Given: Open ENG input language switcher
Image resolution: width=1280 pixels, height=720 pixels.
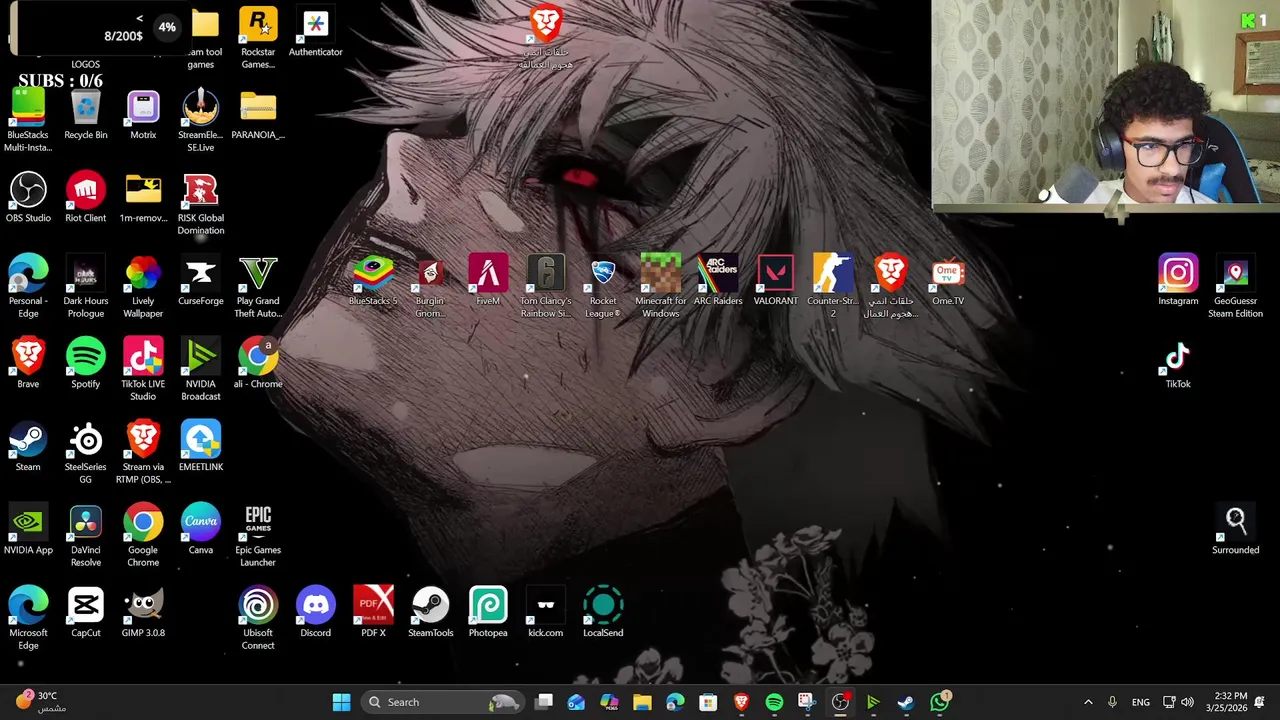Looking at the screenshot, I should tap(1140, 702).
